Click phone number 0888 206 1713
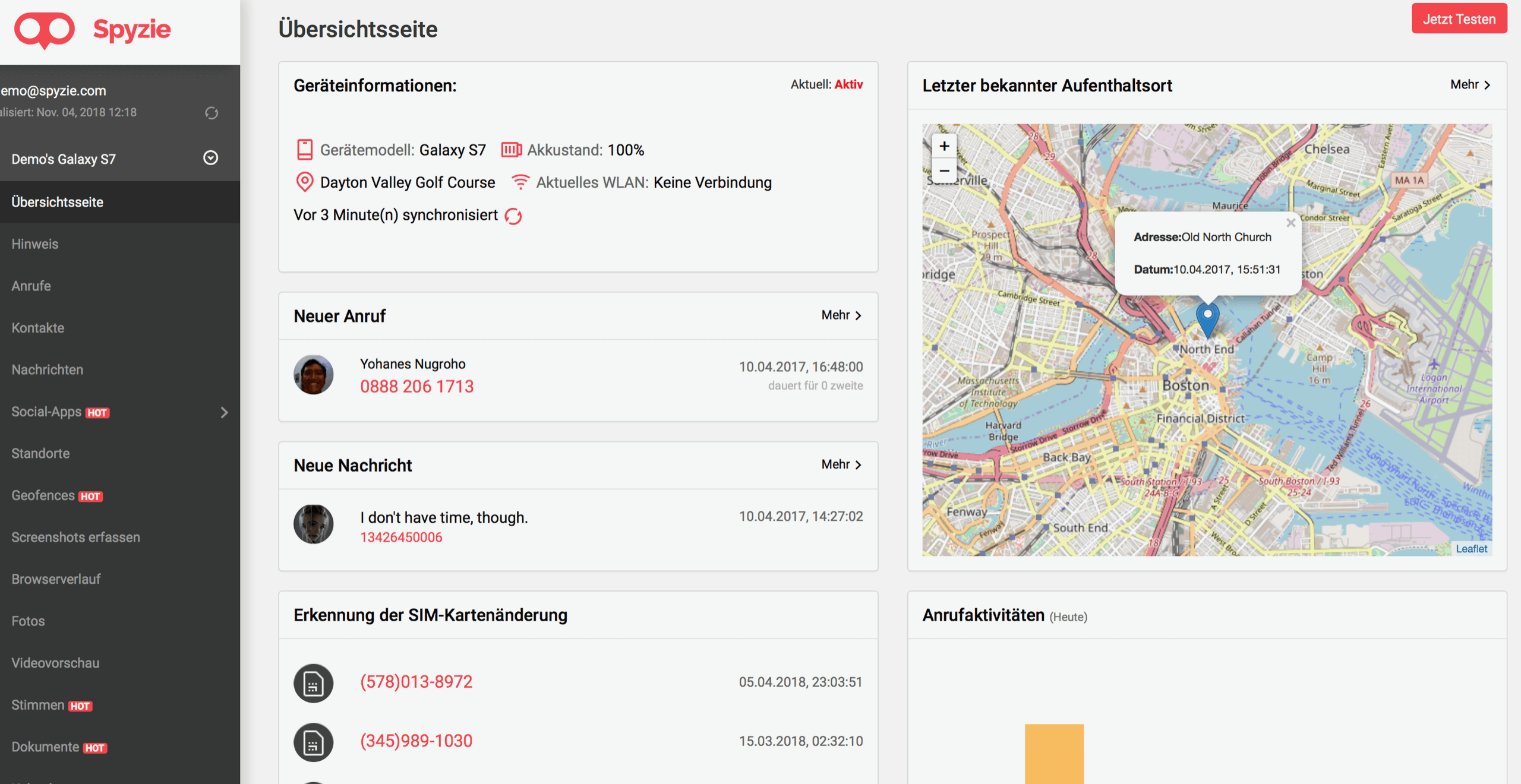Screen dimensions: 1521x784 (417, 387)
